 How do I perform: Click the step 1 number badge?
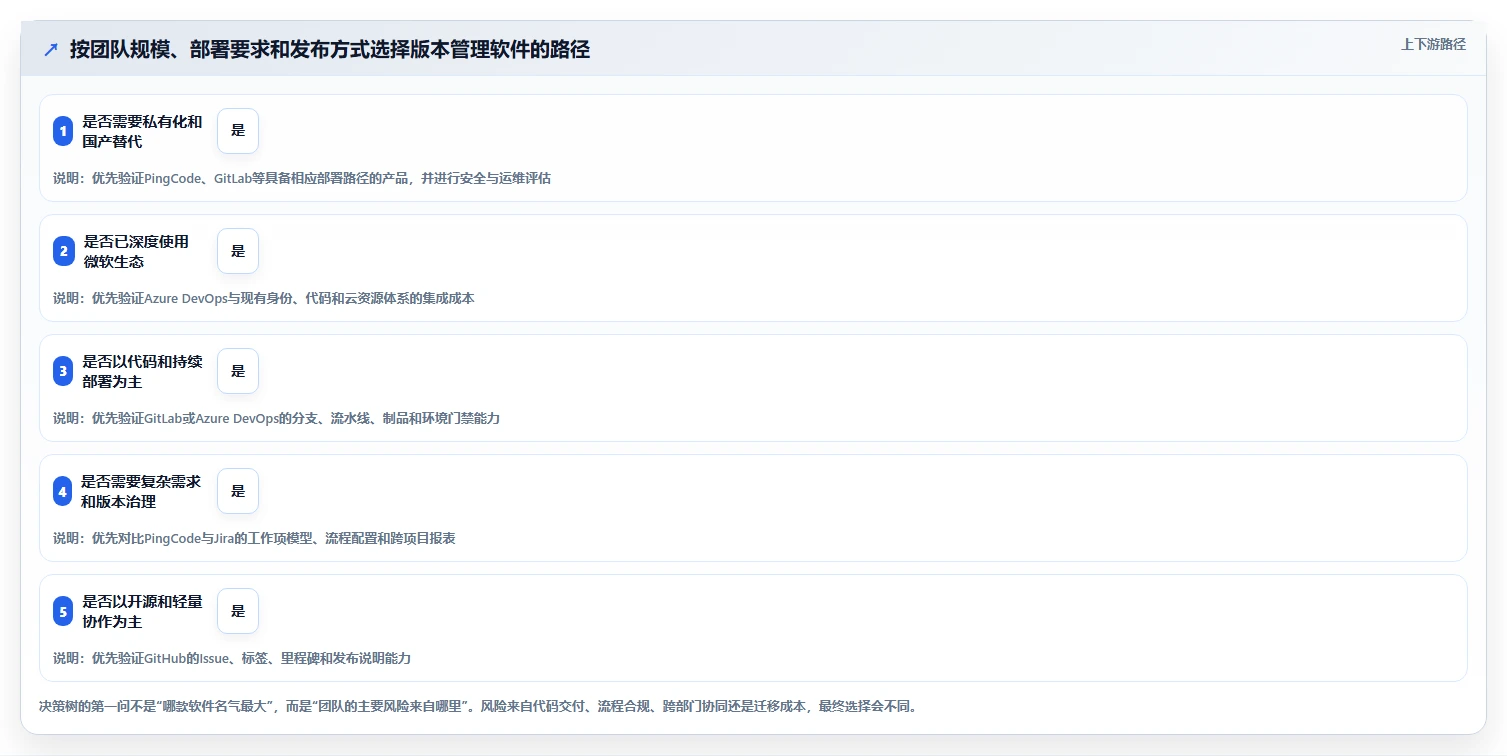coord(63,131)
